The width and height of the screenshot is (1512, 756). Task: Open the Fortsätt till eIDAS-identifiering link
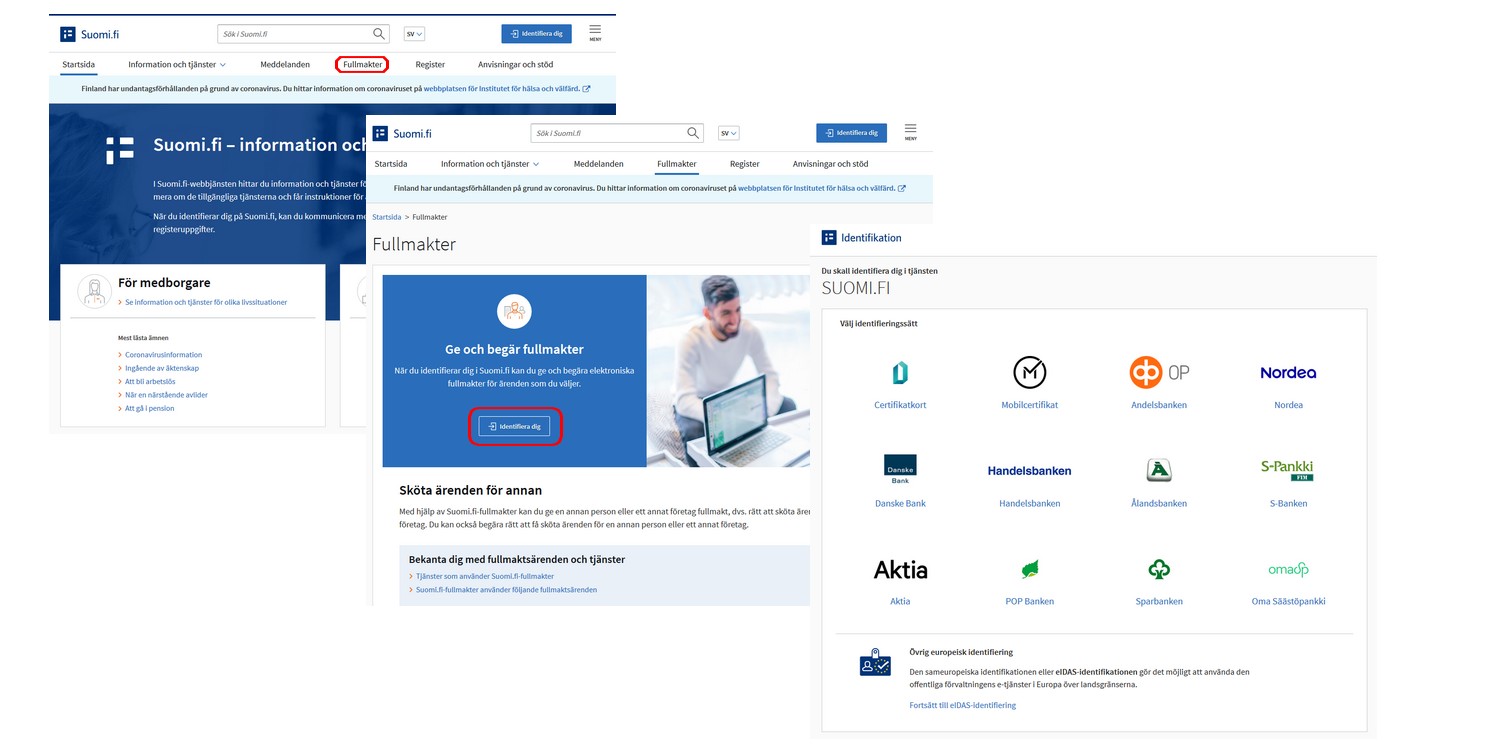tap(962, 705)
